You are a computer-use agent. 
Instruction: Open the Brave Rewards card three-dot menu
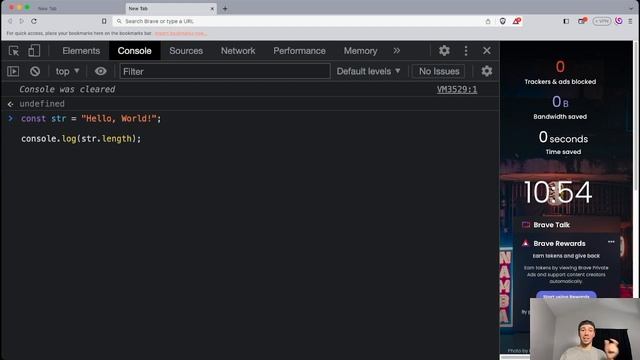click(x=611, y=242)
